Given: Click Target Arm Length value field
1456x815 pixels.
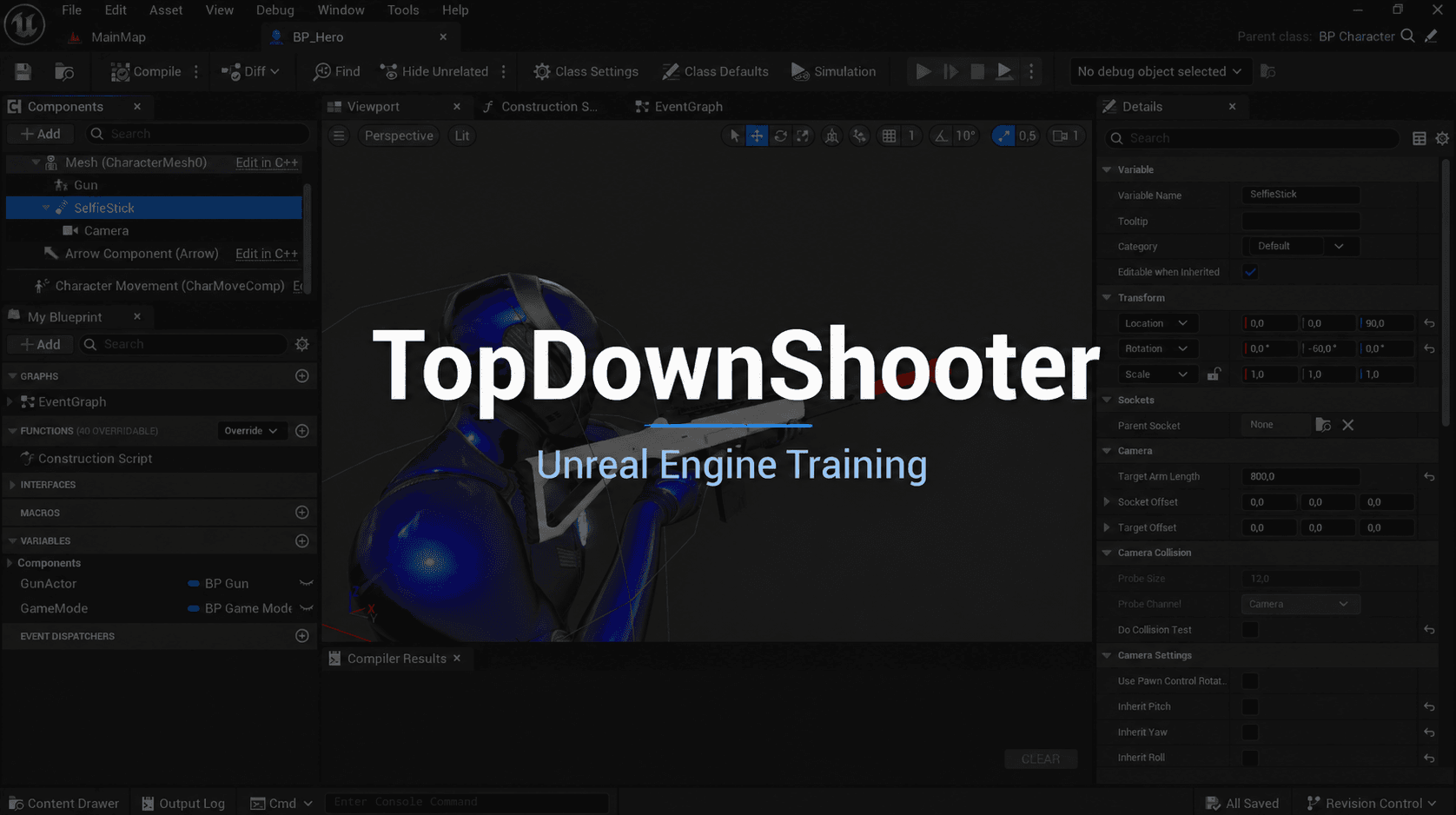Looking at the screenshot, I should tap(1300, 476).
